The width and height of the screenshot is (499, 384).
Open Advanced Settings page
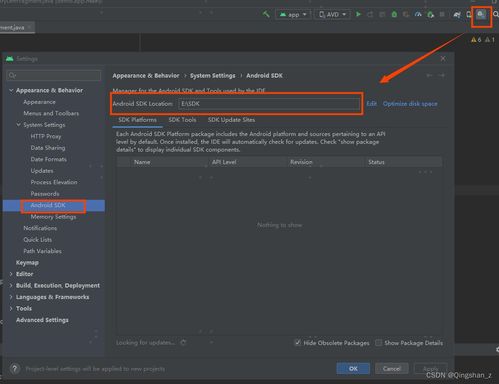click(x=42, y=320)
